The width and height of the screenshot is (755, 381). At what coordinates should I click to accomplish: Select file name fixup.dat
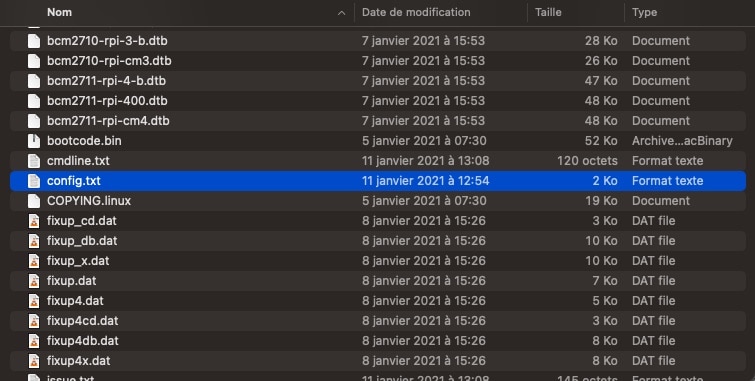click(x=72, y=281)
